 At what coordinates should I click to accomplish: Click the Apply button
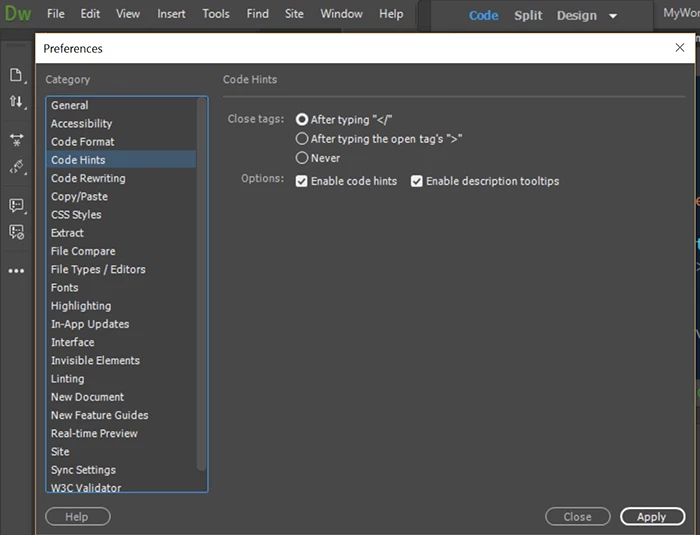pyautogui.click(x=652, y=517)
